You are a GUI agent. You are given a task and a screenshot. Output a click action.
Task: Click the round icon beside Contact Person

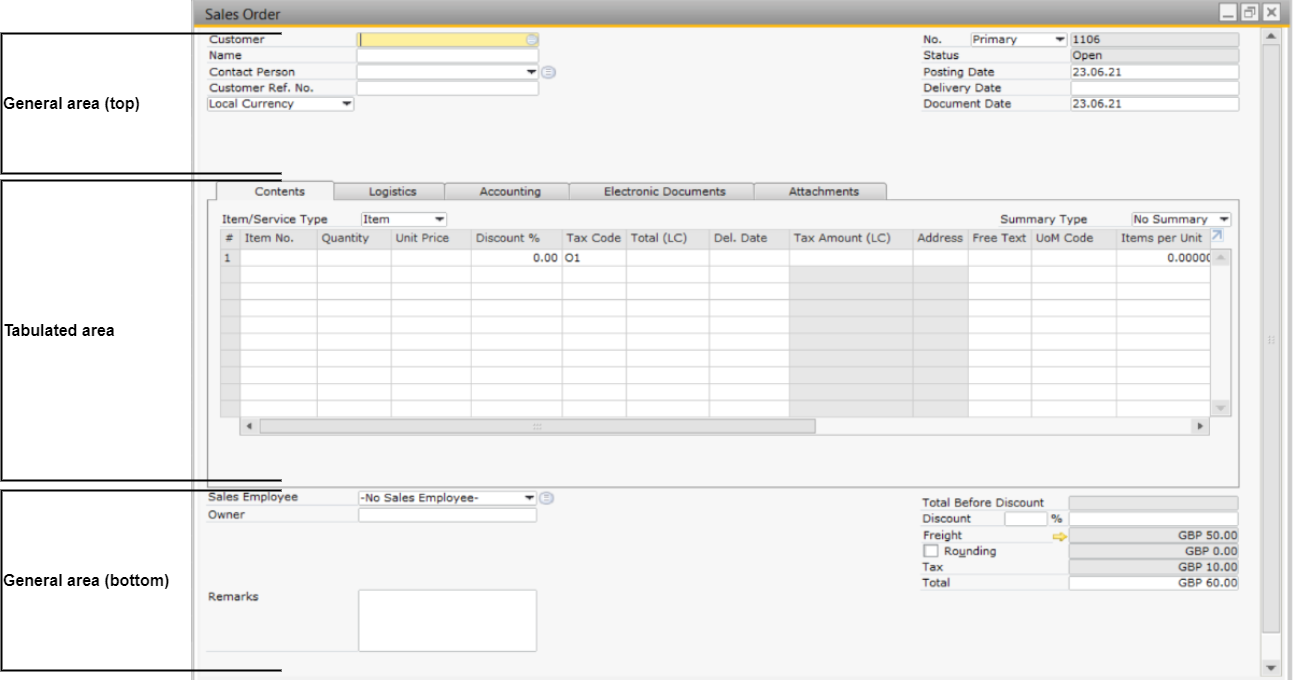(548, 72)
